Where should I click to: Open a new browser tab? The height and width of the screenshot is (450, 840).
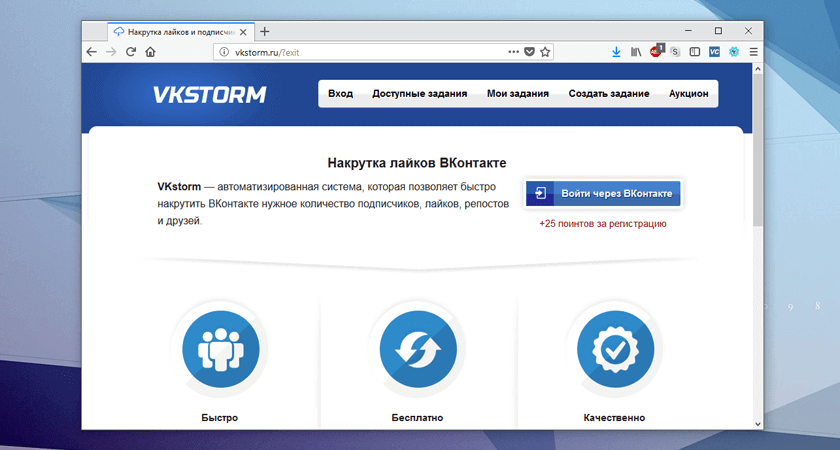265,32
